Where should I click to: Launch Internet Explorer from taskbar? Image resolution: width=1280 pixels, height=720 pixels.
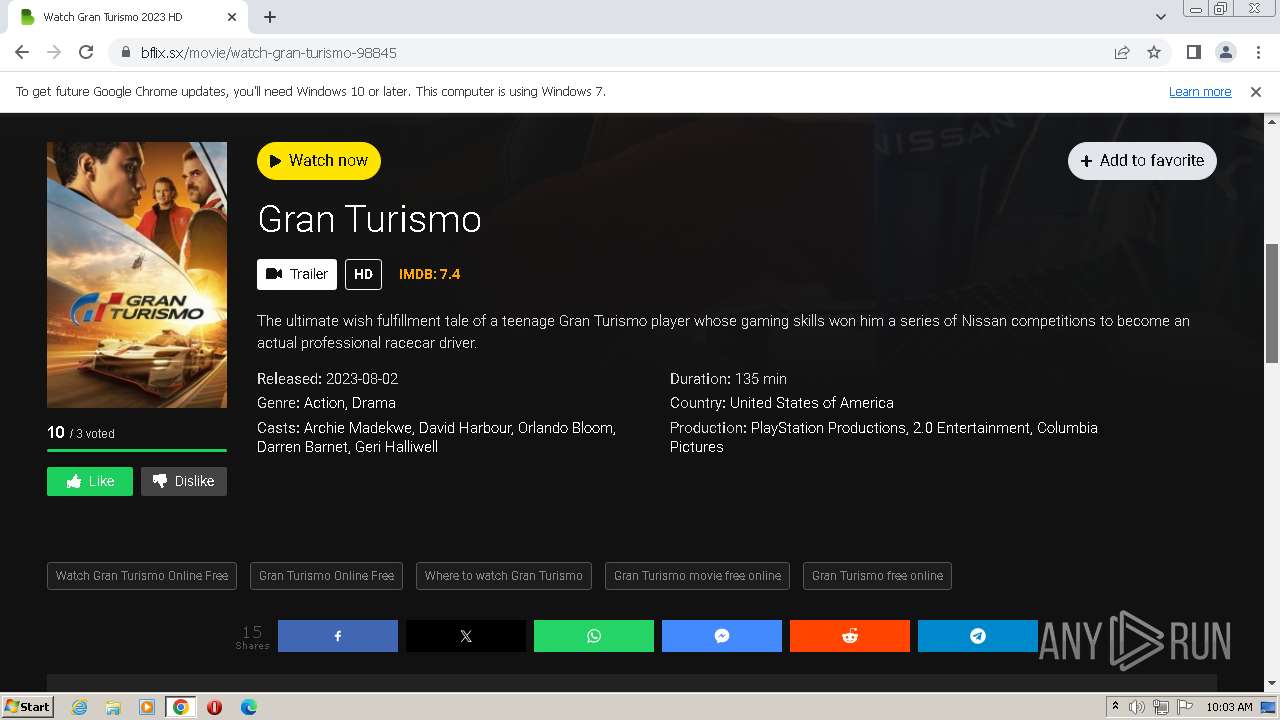pos(79,707)
